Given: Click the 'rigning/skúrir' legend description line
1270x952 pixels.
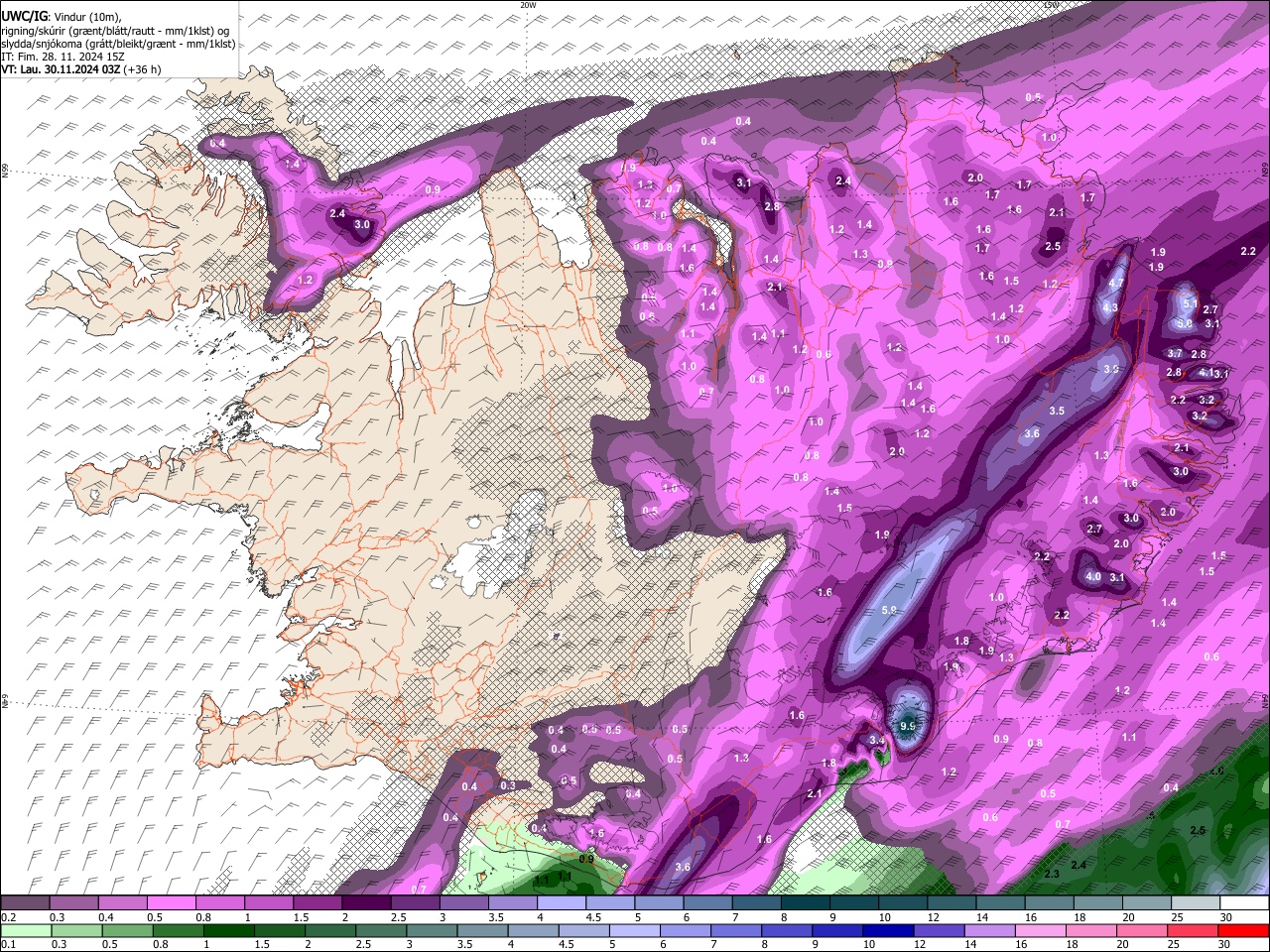Looking at the screenshot, I should tap(117, 31).
